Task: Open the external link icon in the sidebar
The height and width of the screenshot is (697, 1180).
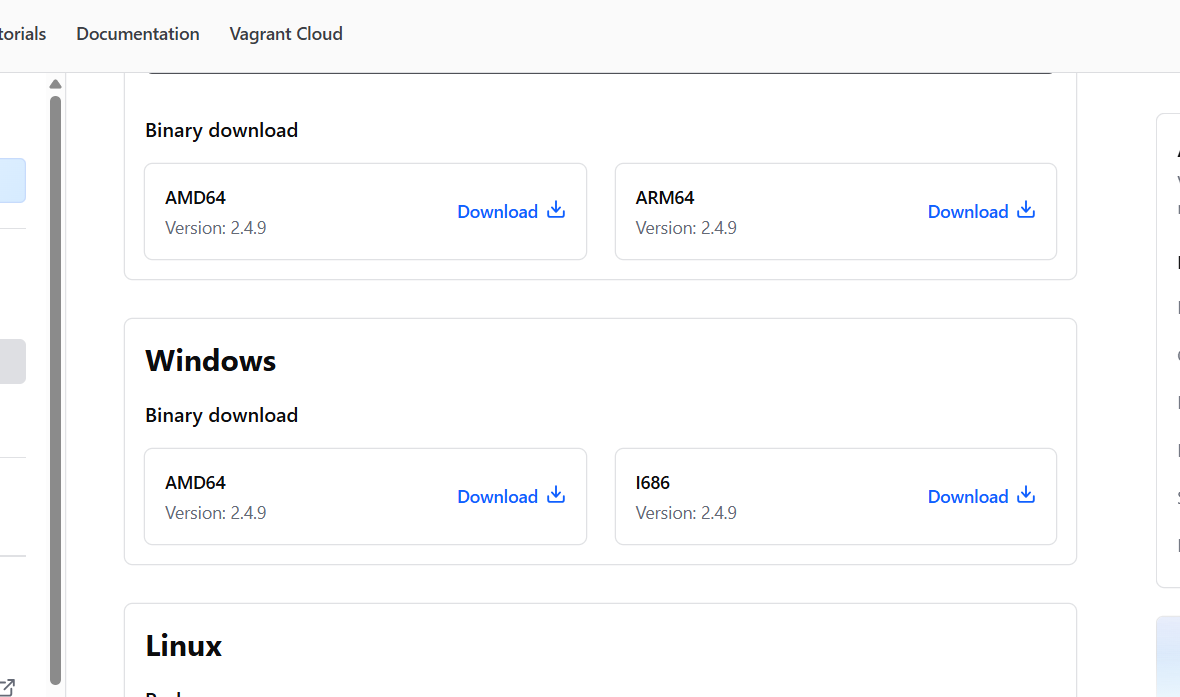Action: [x=8, y=686]
